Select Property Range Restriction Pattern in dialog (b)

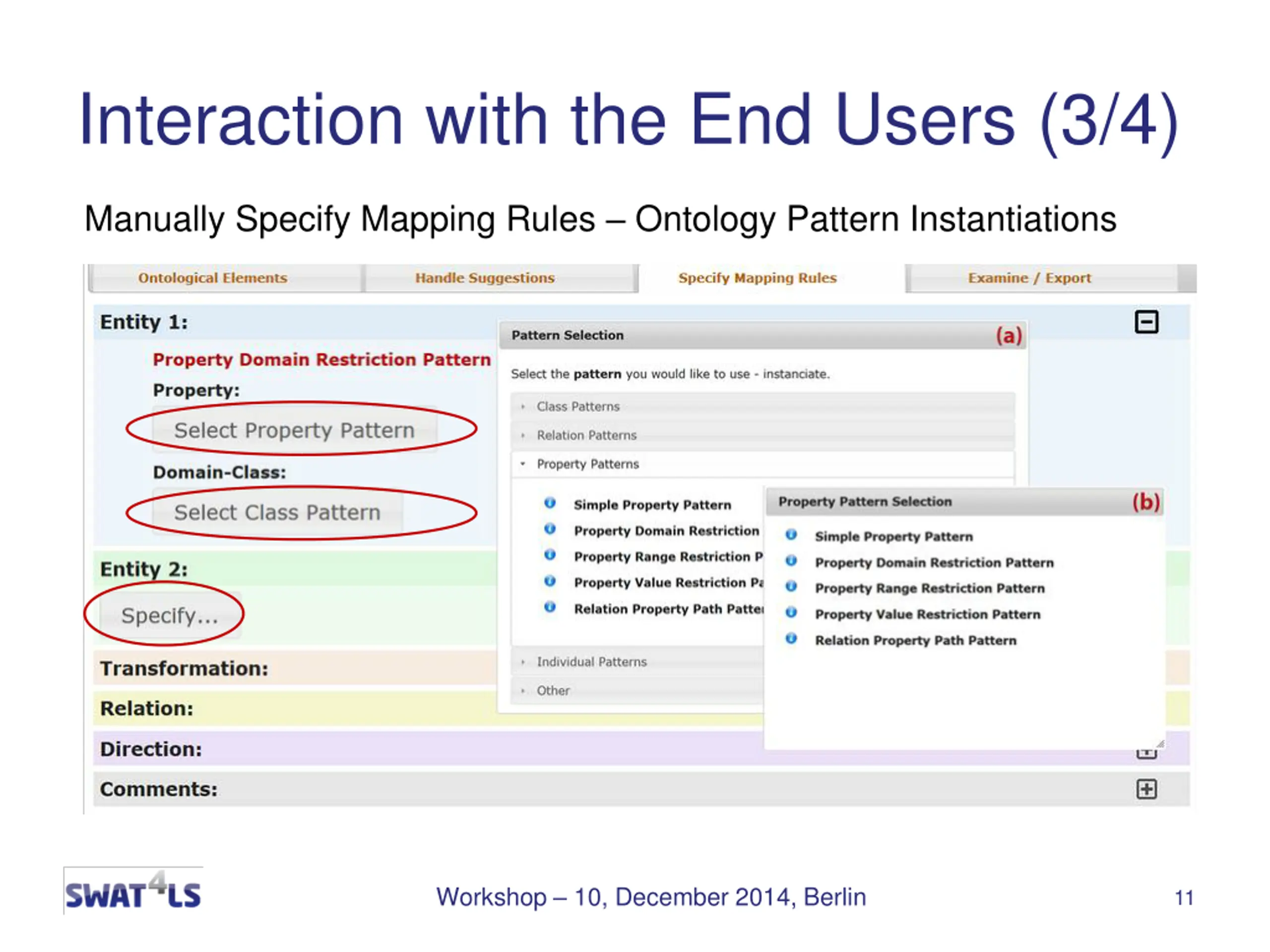pyautogui.click(x=930, y=588)
